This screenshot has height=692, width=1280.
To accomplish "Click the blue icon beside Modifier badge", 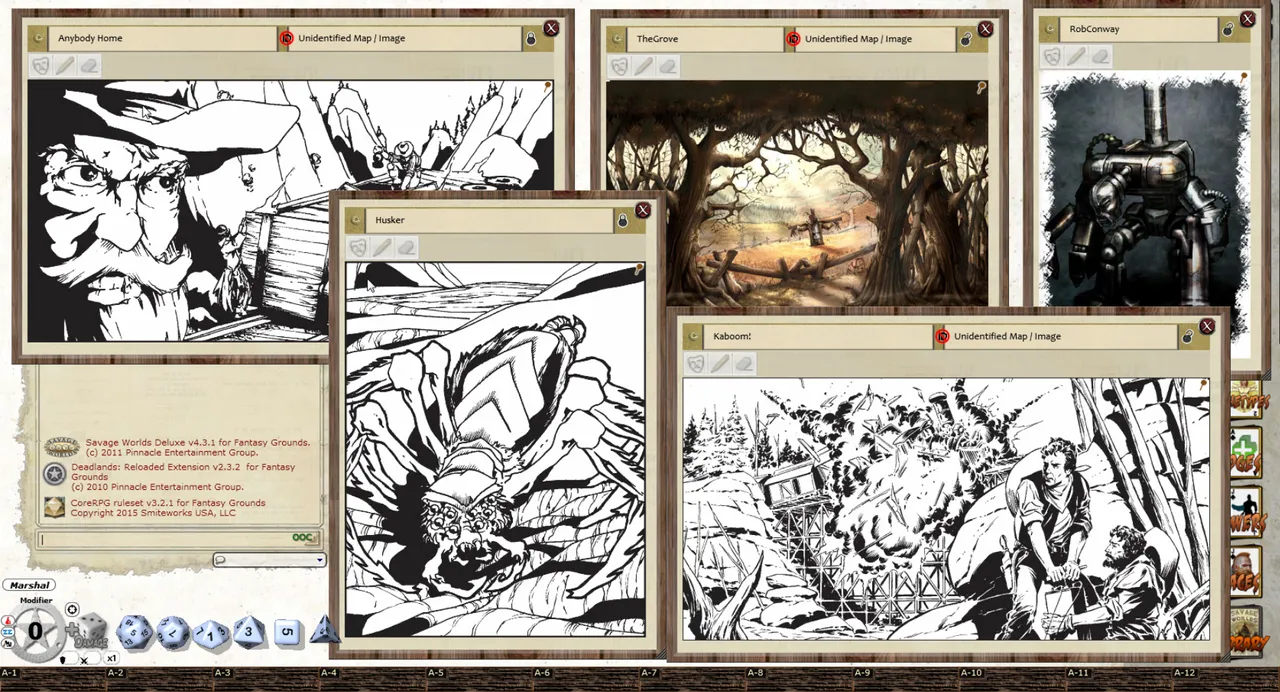I will tap(8, 631).
